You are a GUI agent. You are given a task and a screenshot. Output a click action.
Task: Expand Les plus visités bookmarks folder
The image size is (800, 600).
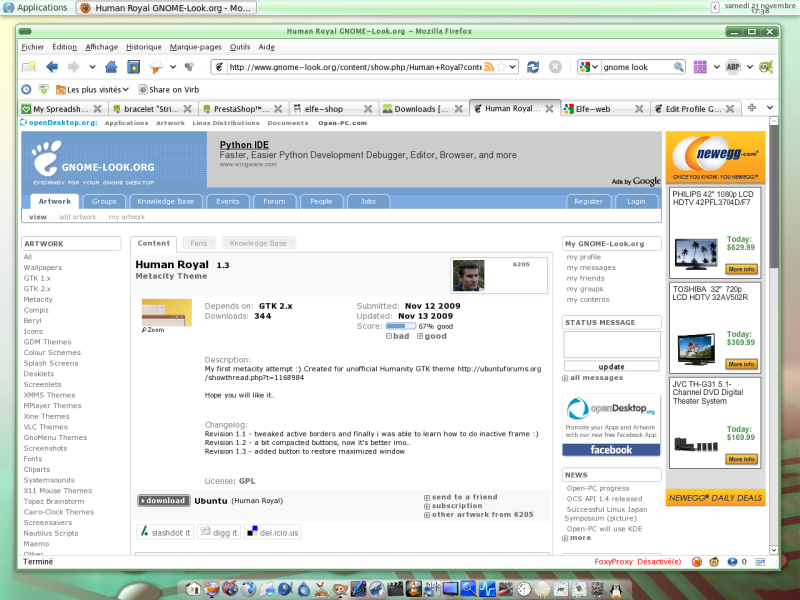pos(92,89)
